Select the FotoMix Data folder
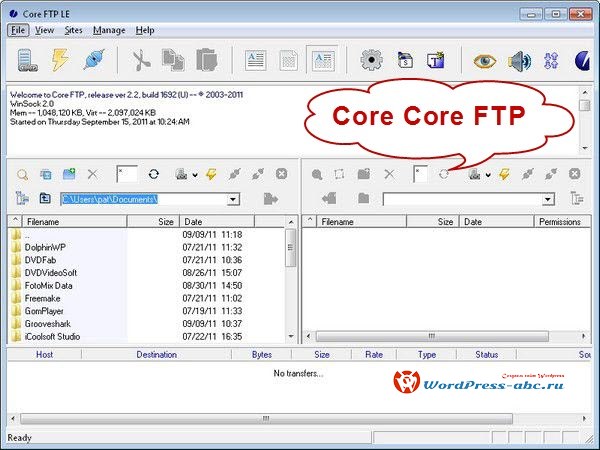 tap(48, 285)
